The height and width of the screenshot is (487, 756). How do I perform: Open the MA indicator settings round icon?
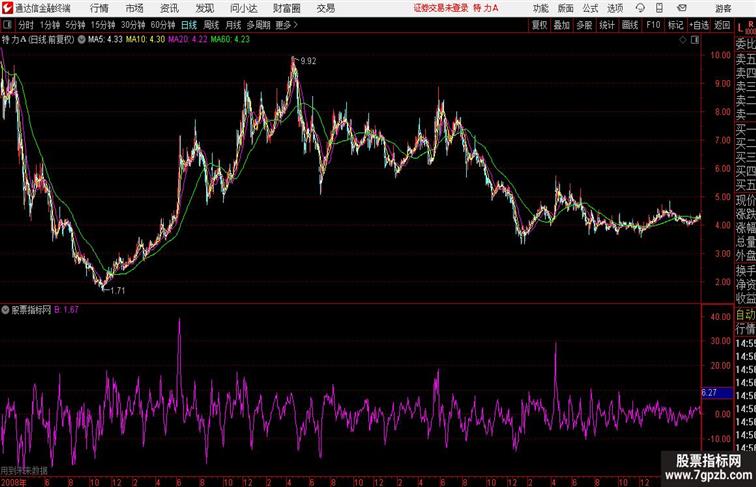coord(81,40)
